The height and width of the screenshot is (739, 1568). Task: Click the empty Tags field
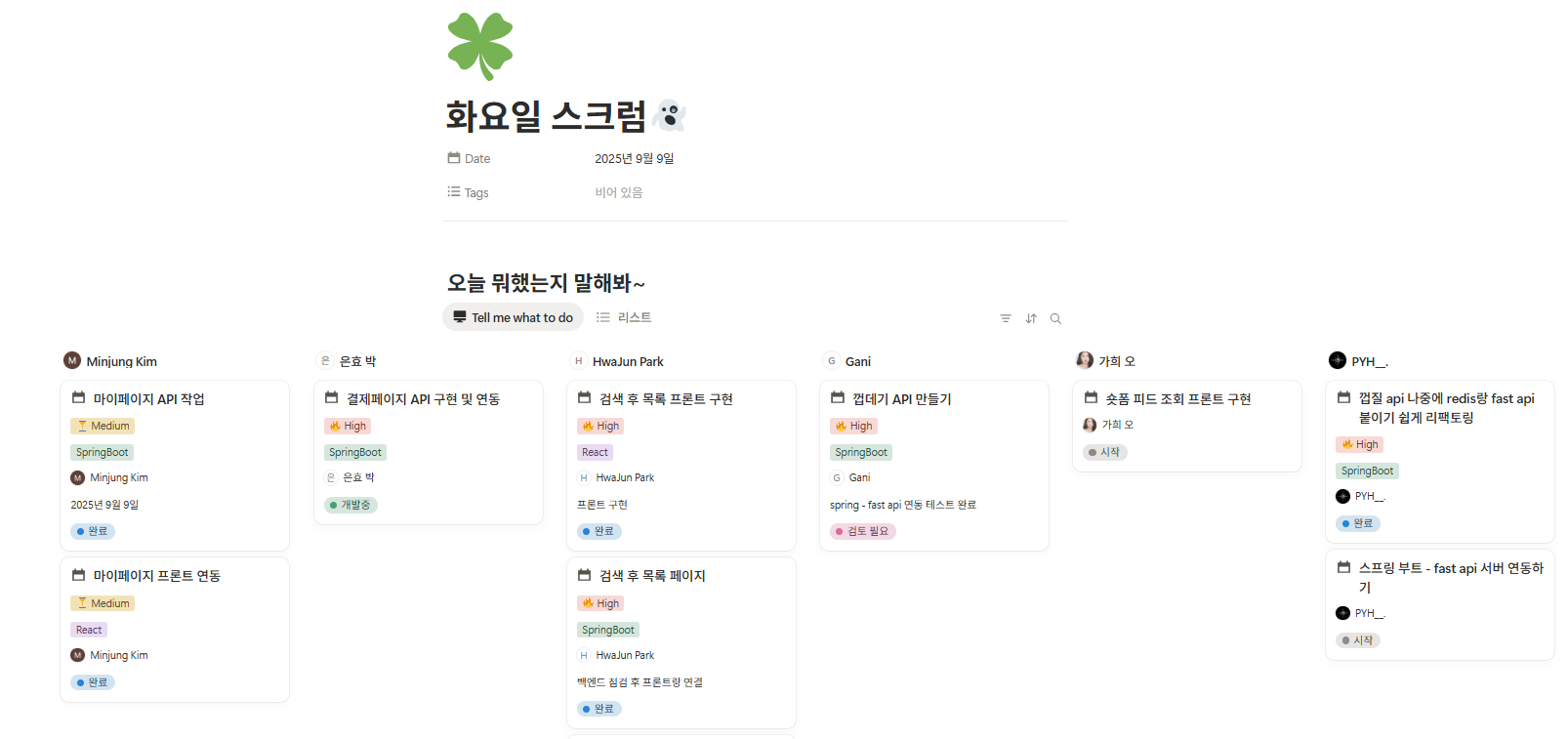pos(619,192)
